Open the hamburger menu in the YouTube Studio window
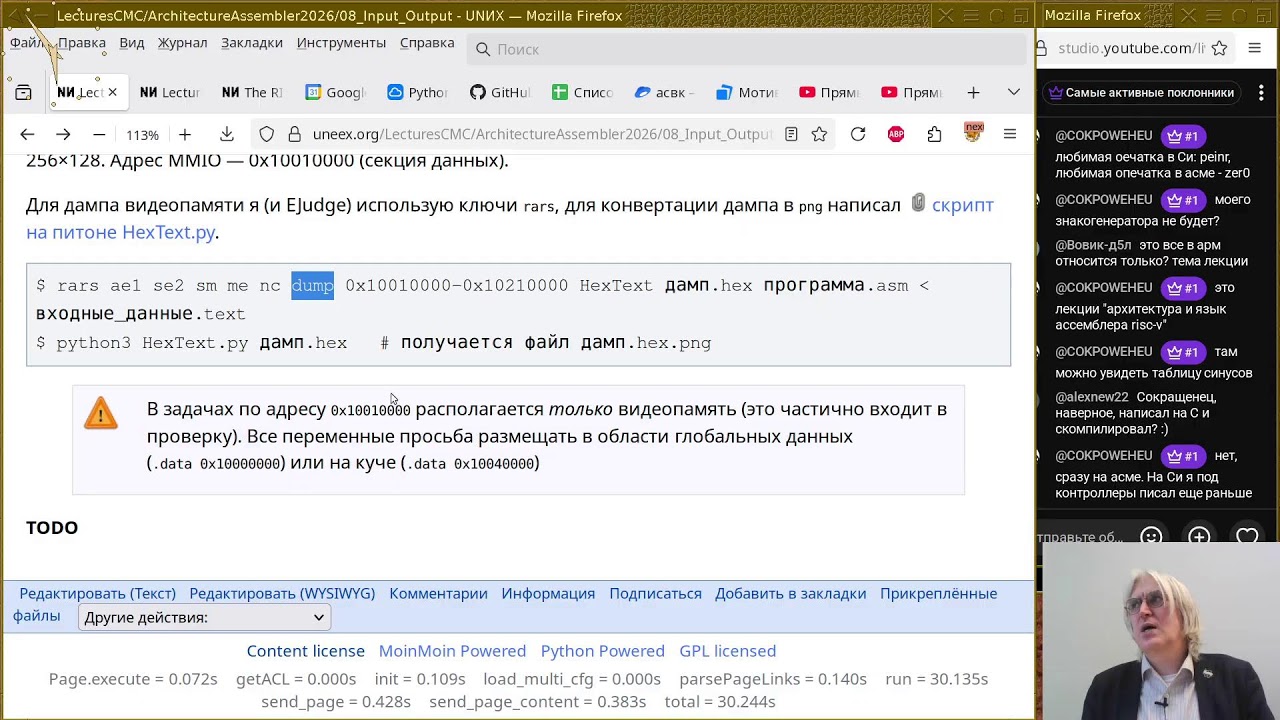 pyautogui.click(x=1255, y=48)
